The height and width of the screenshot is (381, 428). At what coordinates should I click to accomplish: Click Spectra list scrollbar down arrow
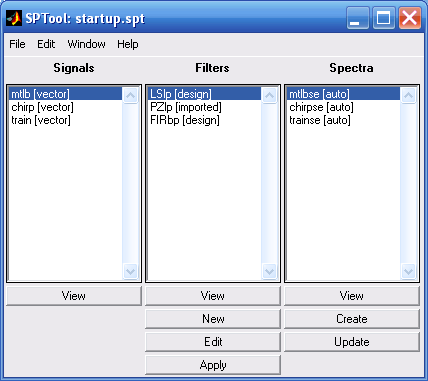(x=408, y=271)
